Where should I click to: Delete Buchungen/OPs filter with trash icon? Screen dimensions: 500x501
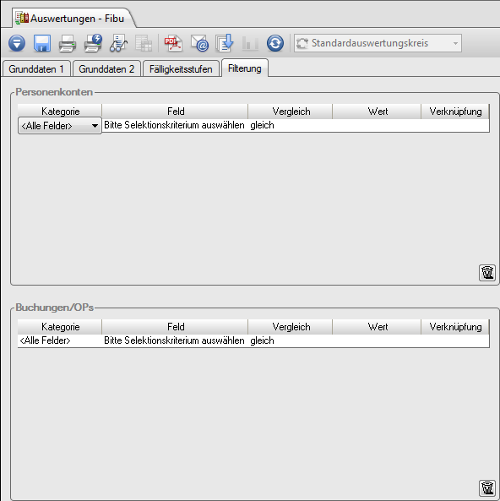pos(487,488)
